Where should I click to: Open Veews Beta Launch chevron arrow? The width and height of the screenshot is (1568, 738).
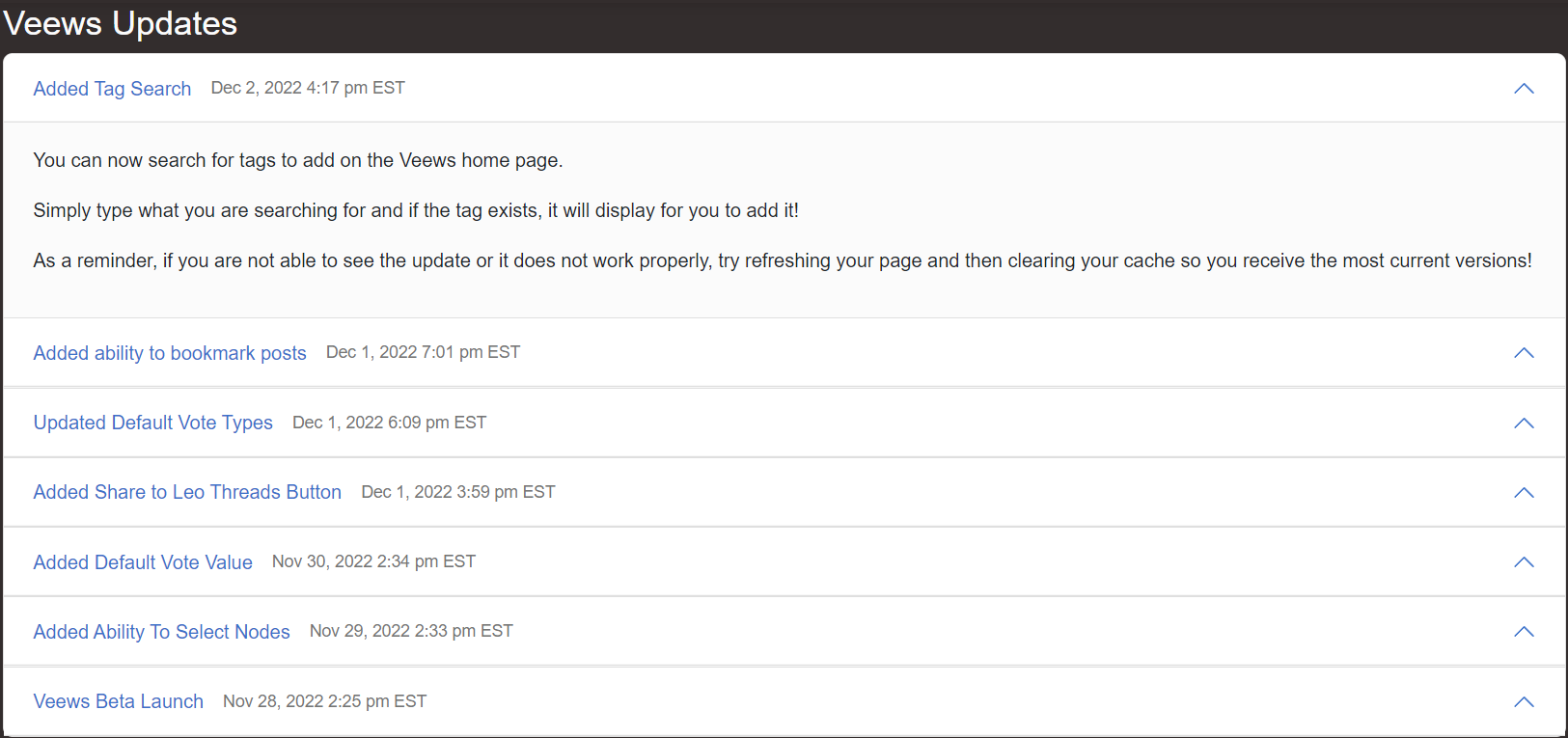[1524, 702]
